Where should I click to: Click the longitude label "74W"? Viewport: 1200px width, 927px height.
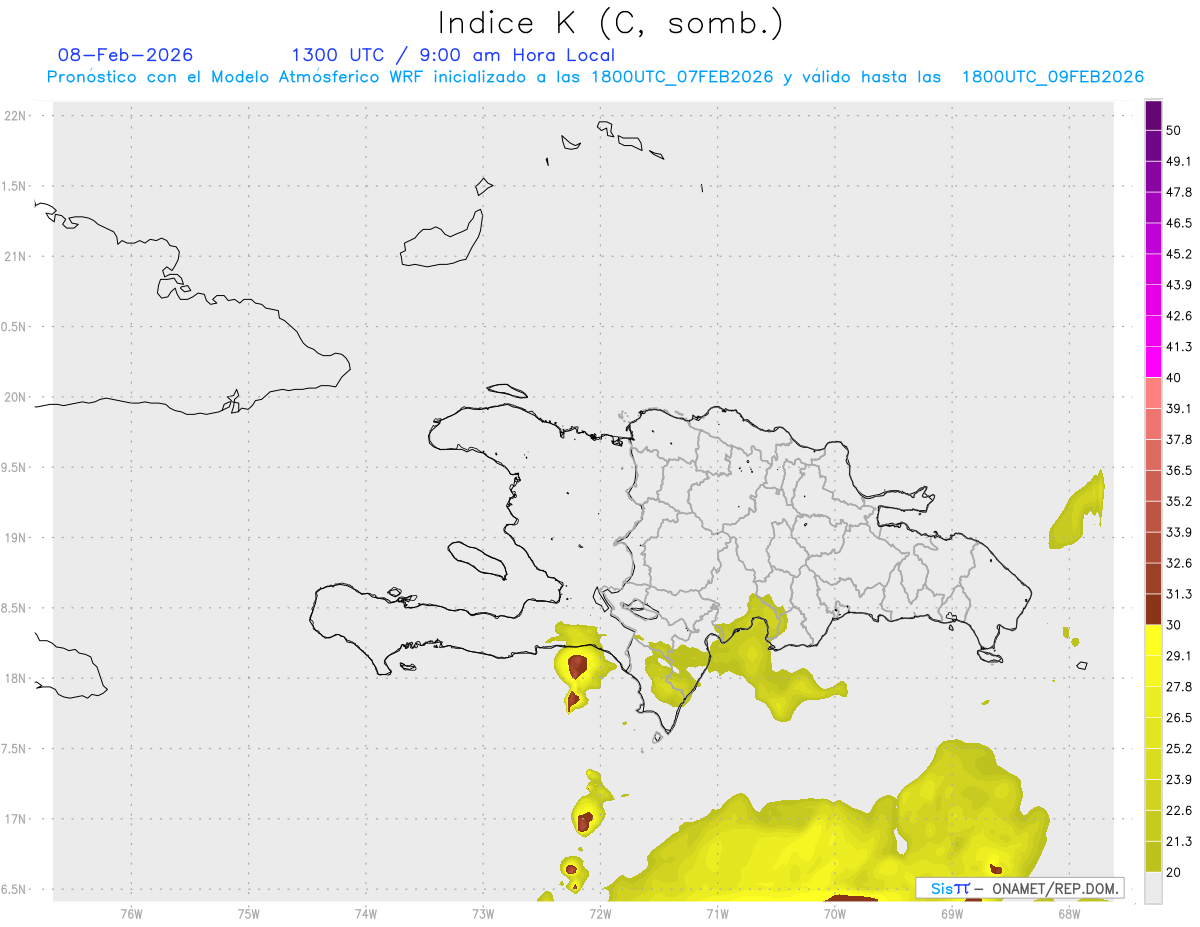click(365, 913)
